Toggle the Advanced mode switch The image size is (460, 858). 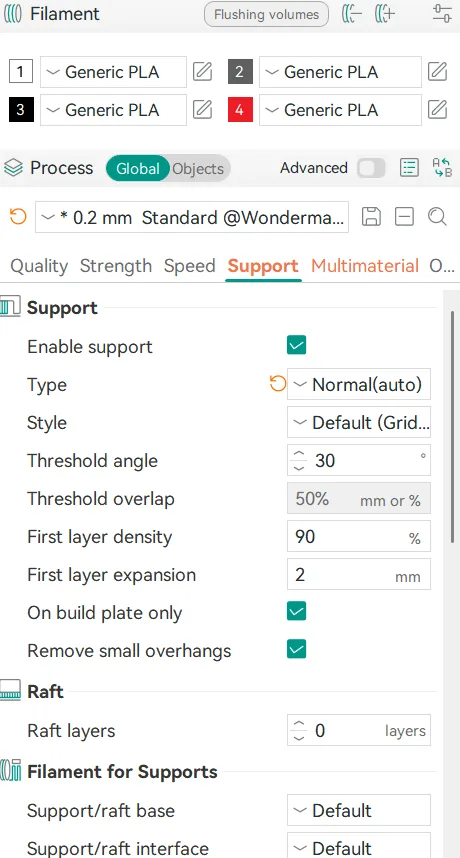coord(371,168)
